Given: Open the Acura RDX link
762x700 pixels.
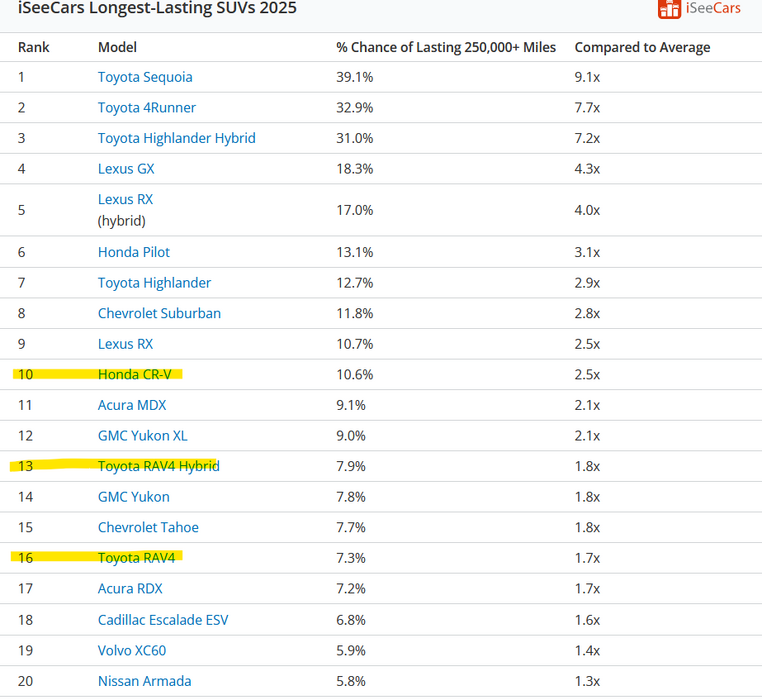Looking at the screenshot, I should [130, 589].
